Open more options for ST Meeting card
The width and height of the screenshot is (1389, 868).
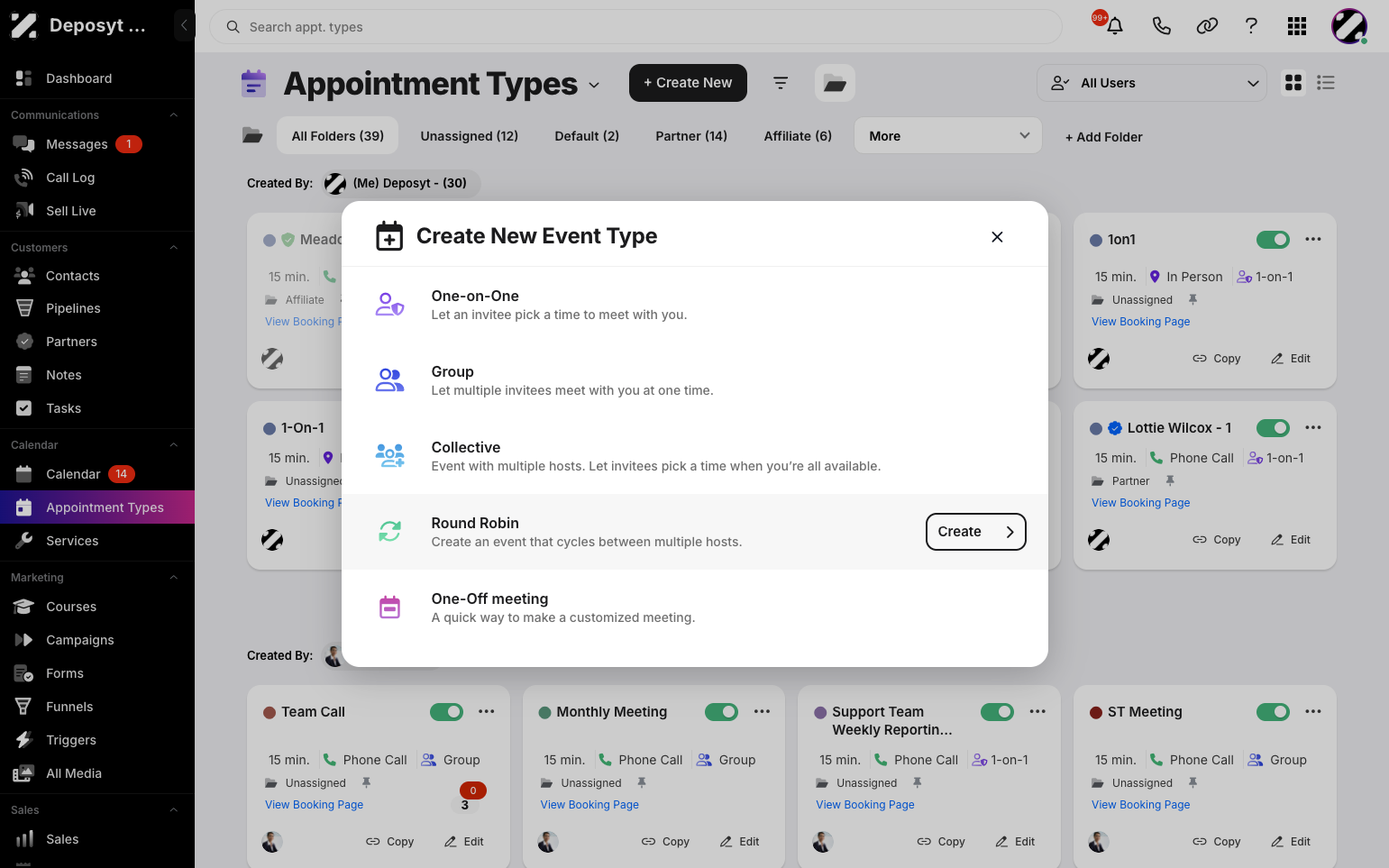(x=1313, y=712)
